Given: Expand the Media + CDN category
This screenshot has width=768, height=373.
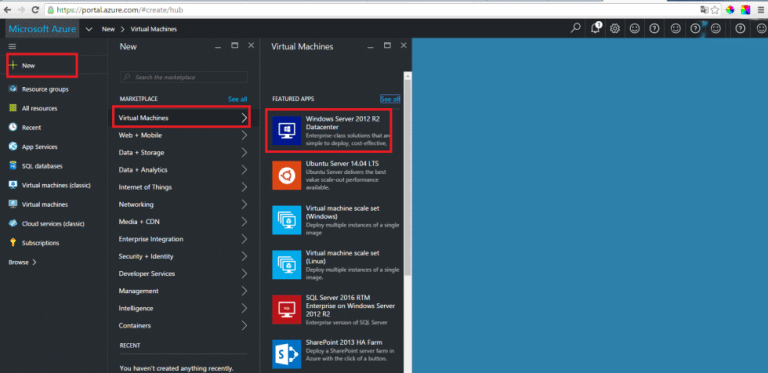Looking at the screenshot, I should [x=183, y=222].
